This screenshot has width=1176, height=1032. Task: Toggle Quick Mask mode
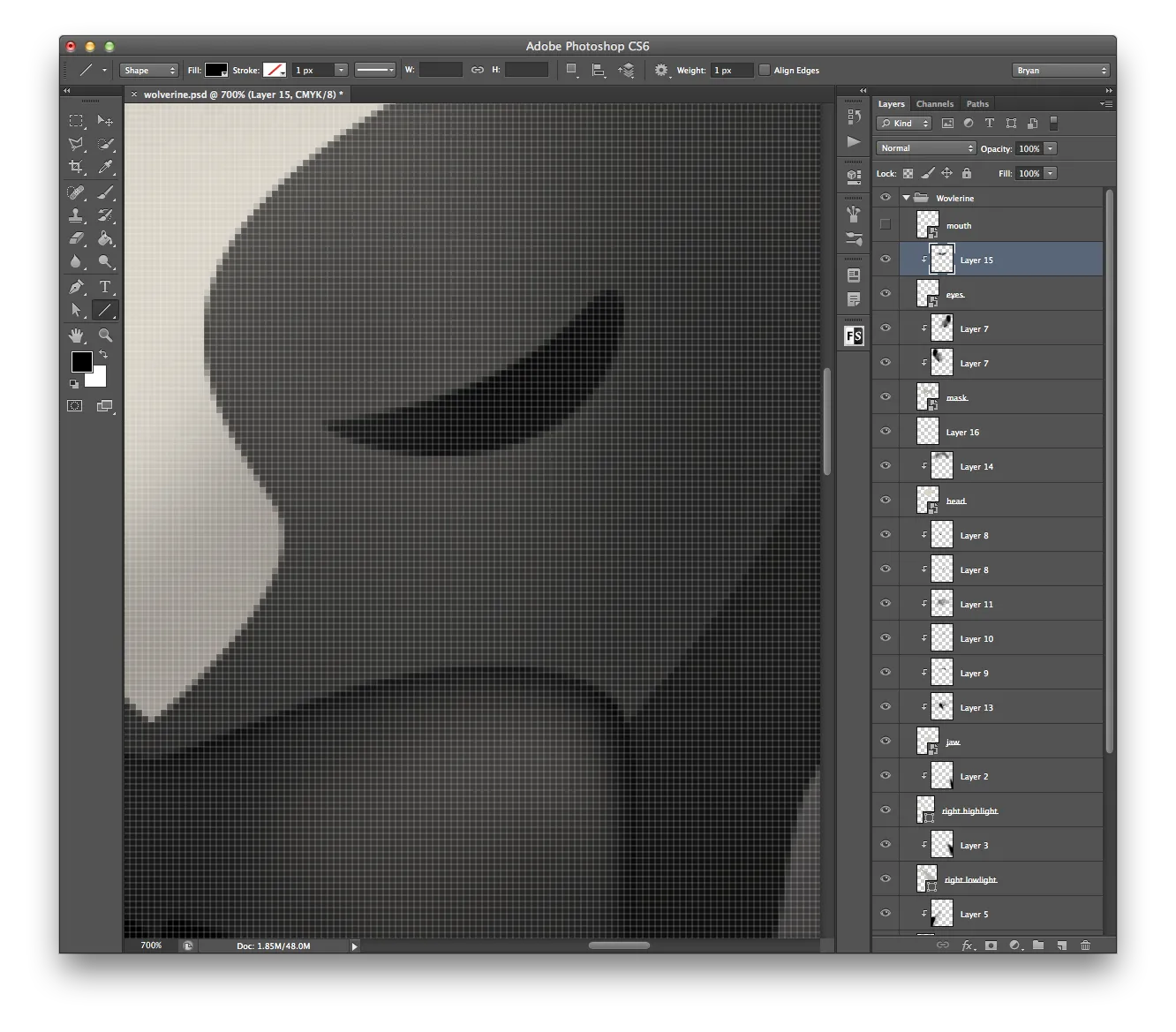point(75,406)
